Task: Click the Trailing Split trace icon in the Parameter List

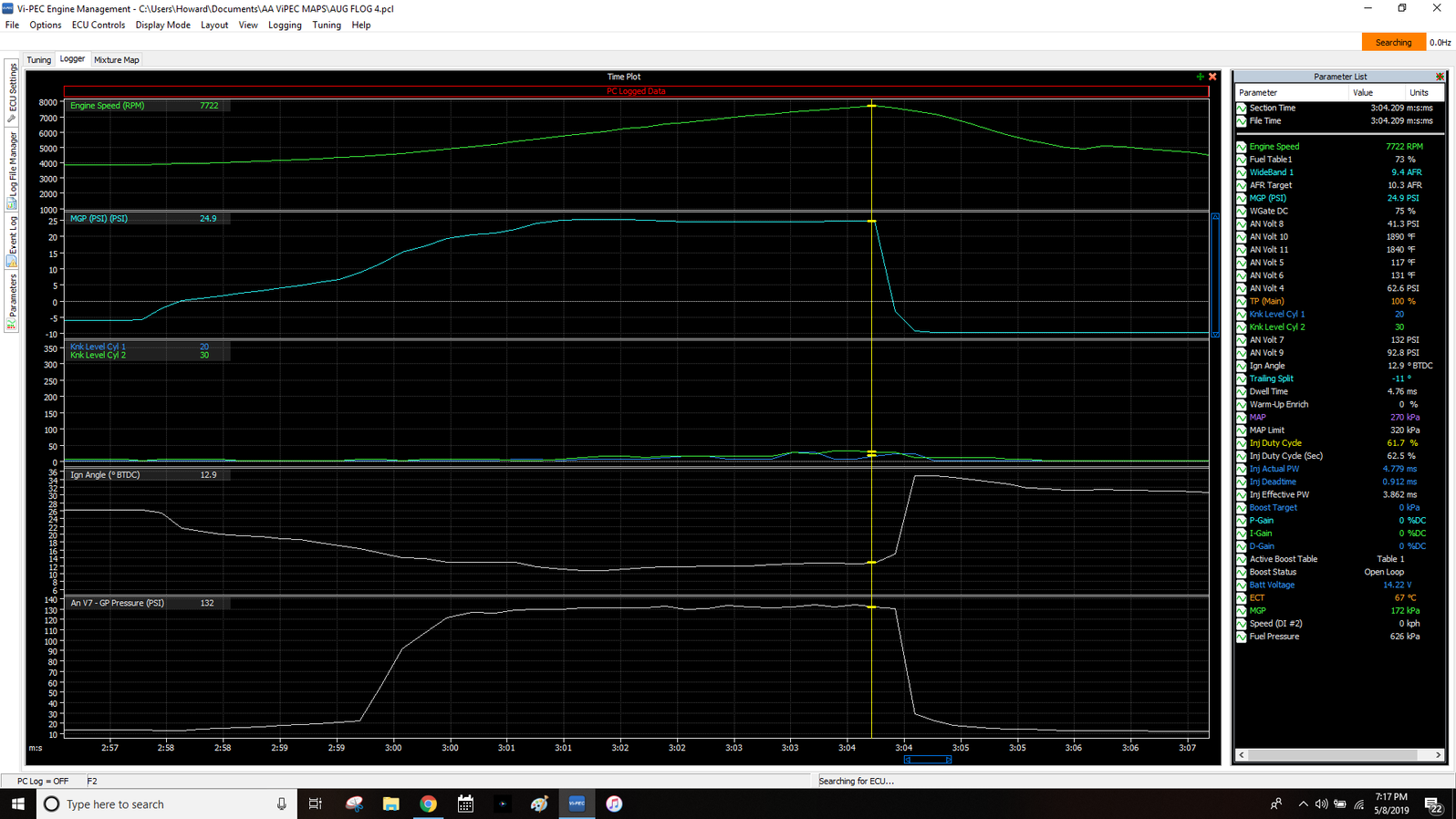Action: click(x=1242, y=378)
